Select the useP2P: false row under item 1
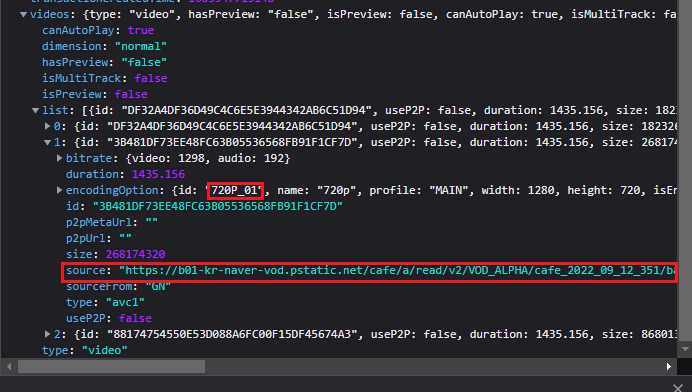Image resolution: width=692 pixels, height=392 pixels. click(x=109, y=318)
